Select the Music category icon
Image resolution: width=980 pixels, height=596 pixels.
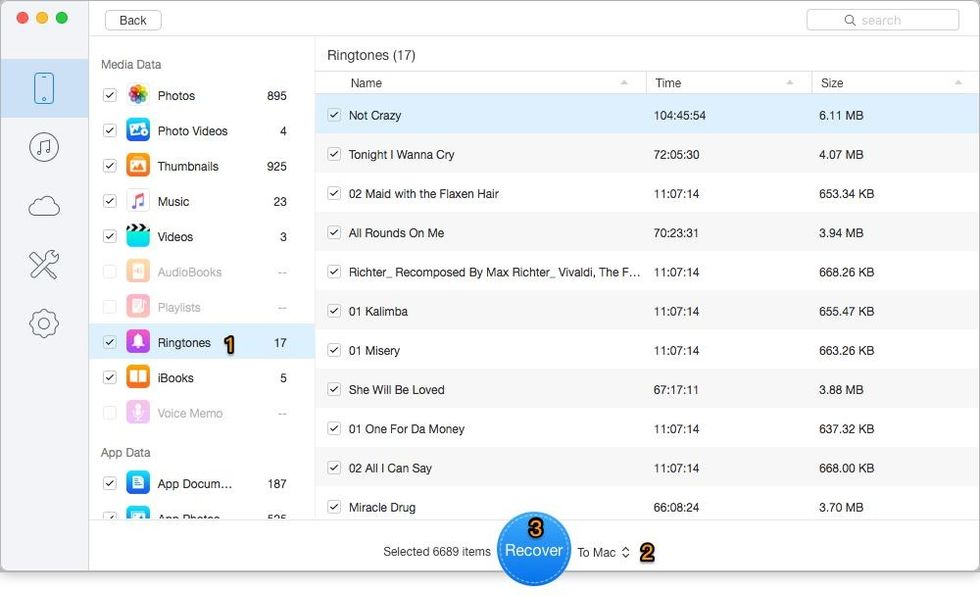pos(138,202)
